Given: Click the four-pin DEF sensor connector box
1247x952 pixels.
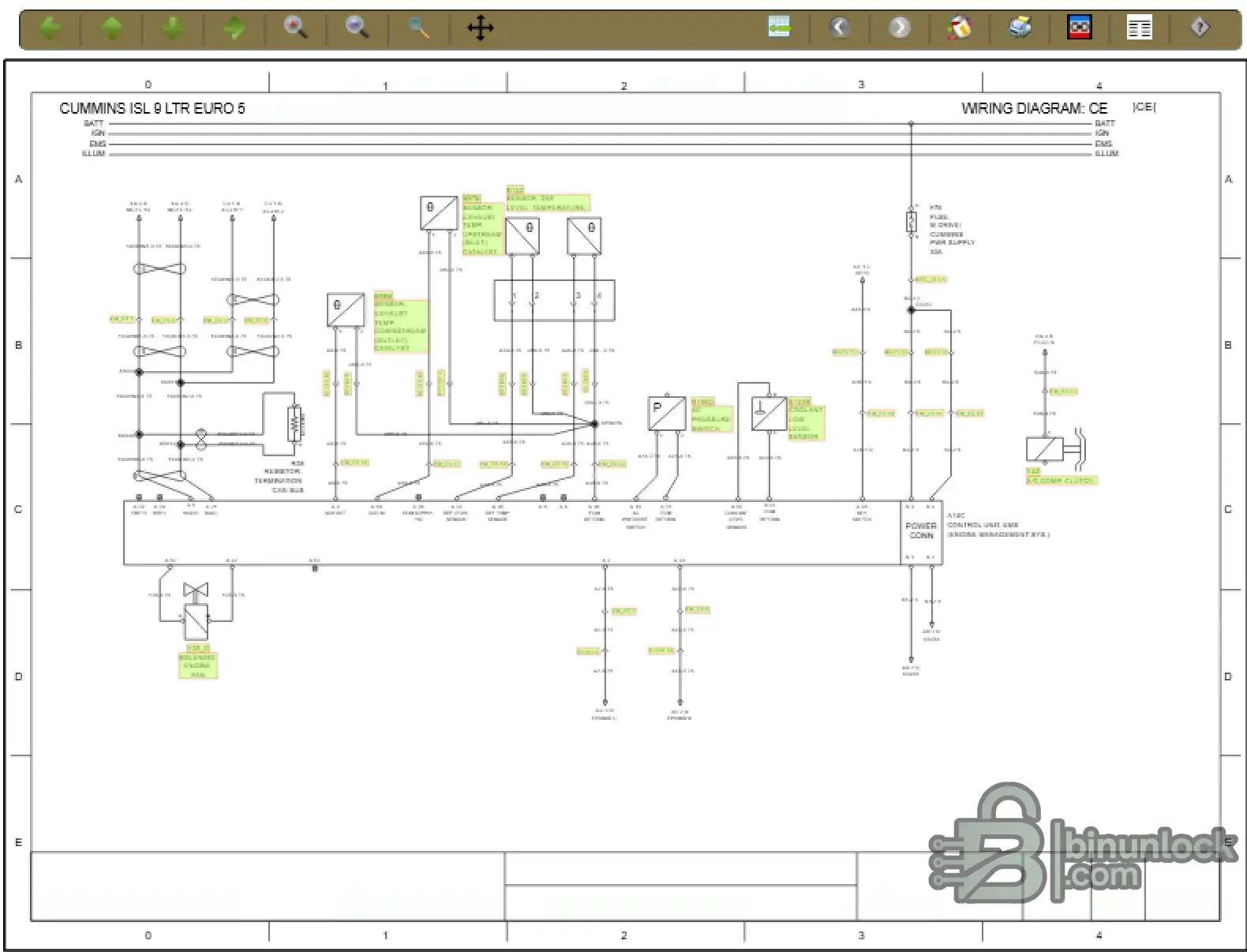Looking at the screenshot, I should 554,301.
